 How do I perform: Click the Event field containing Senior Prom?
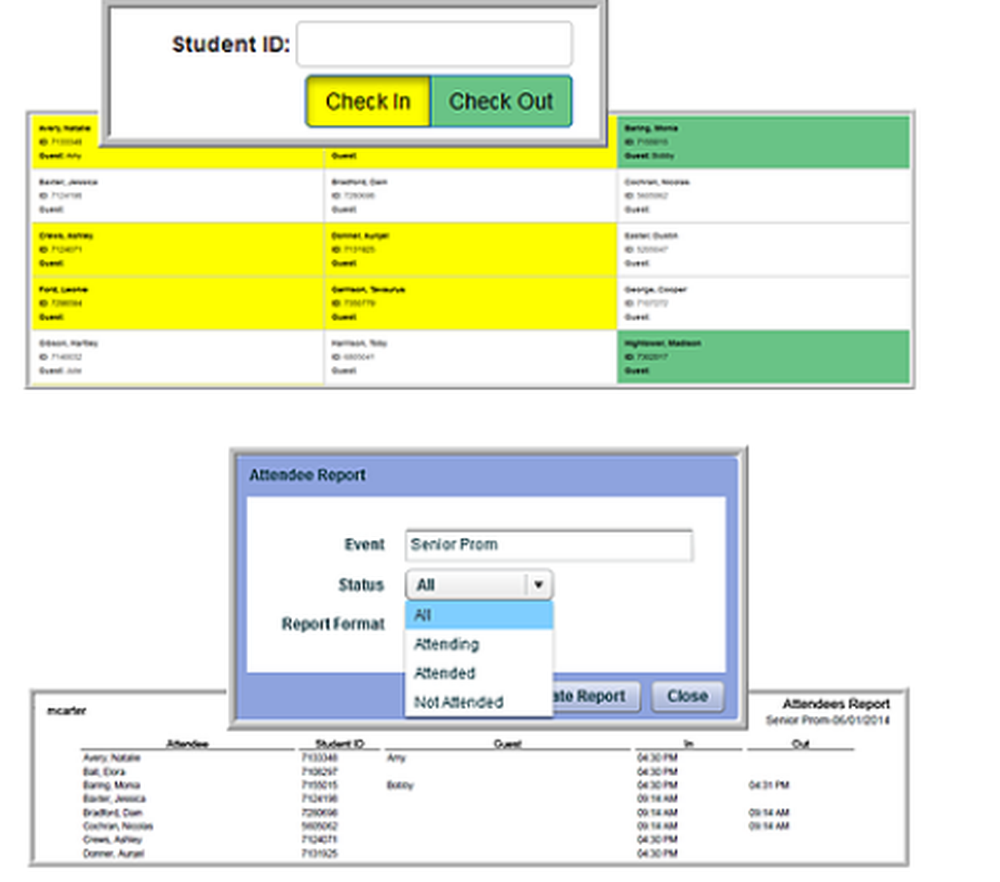(549, 545)
